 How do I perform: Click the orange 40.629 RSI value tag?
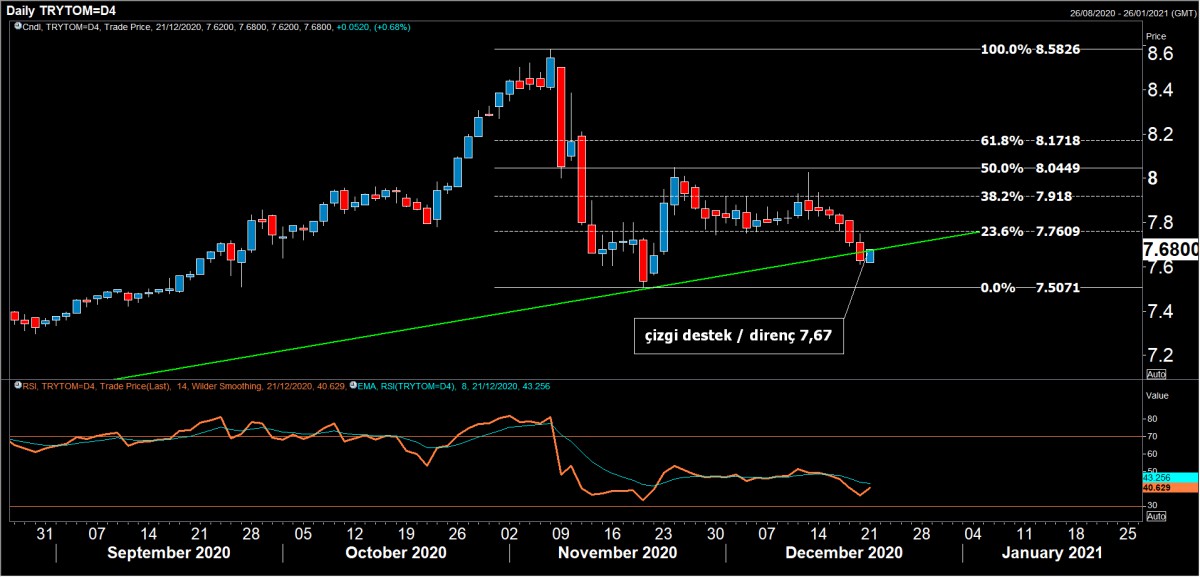[x=1155, y=488]
